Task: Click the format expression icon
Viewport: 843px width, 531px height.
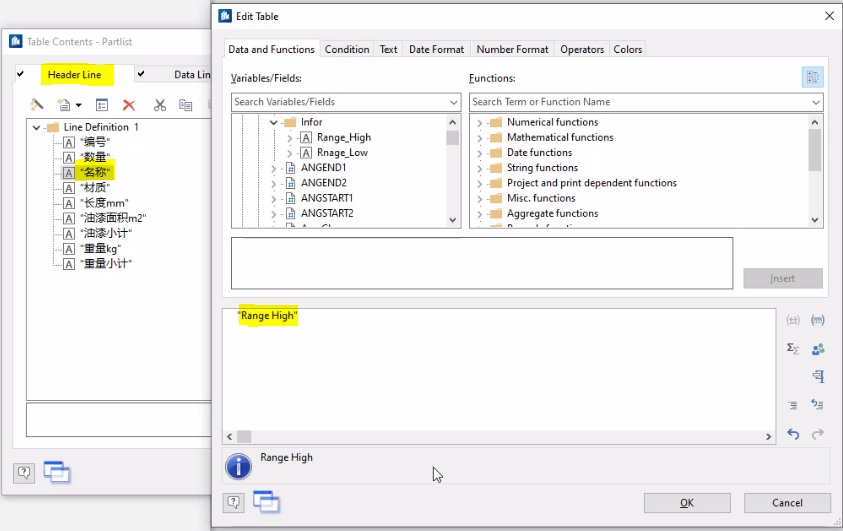Action: (x=818, y=376)
